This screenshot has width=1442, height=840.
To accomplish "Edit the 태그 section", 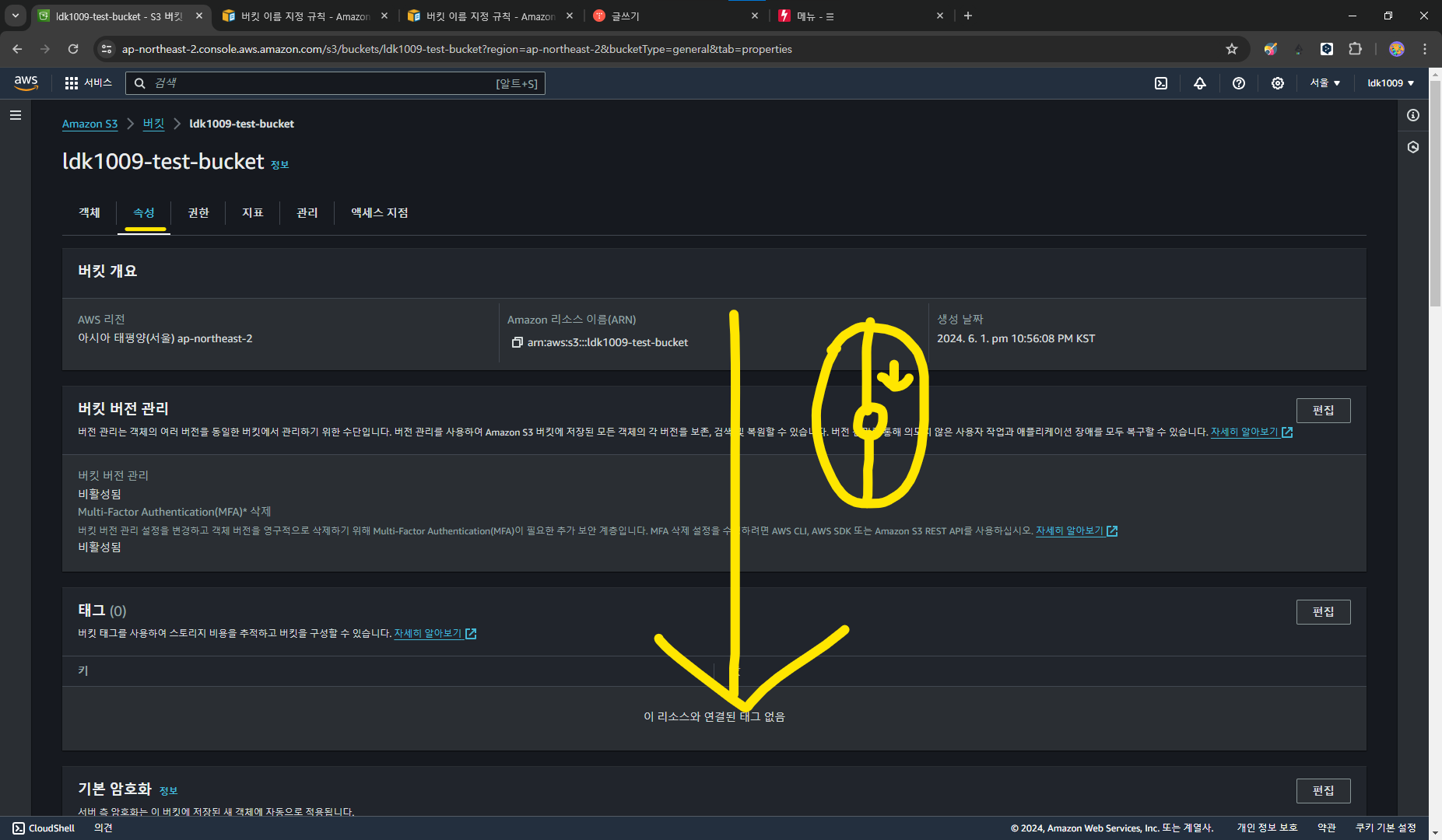I will 1323,612.
